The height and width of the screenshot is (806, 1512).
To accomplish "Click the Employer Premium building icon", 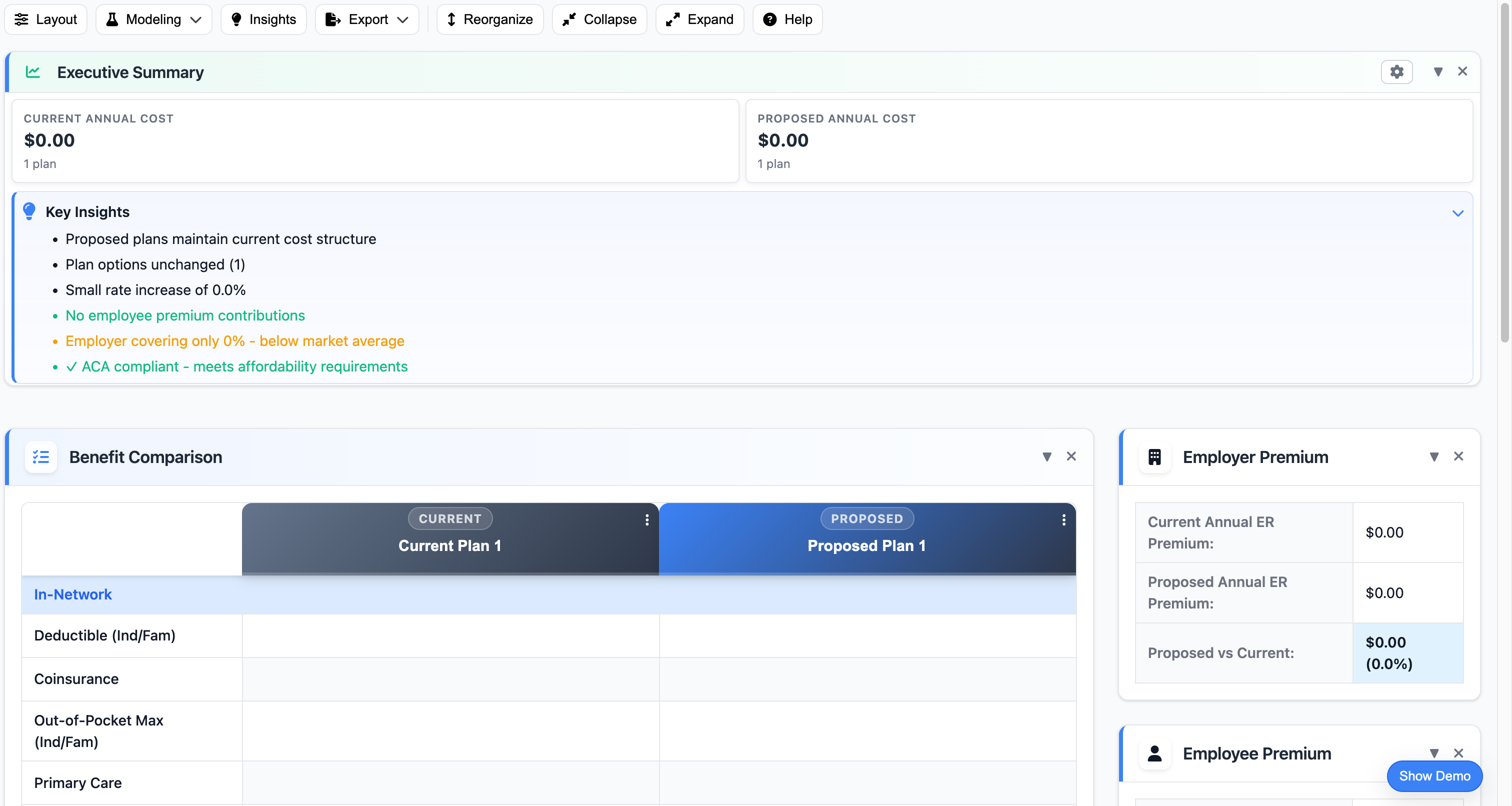I will click(x=1155, y=457).
